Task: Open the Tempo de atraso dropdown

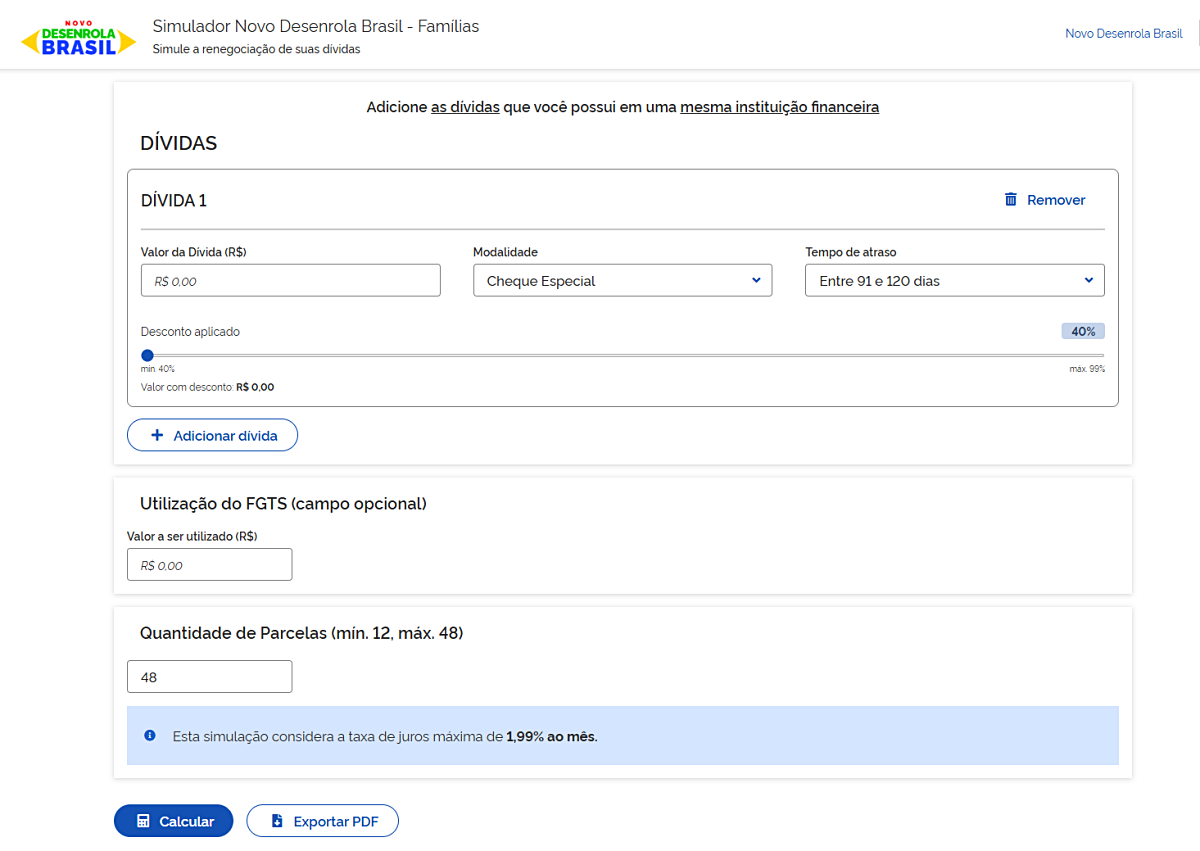Action: [x=955, y=281]
